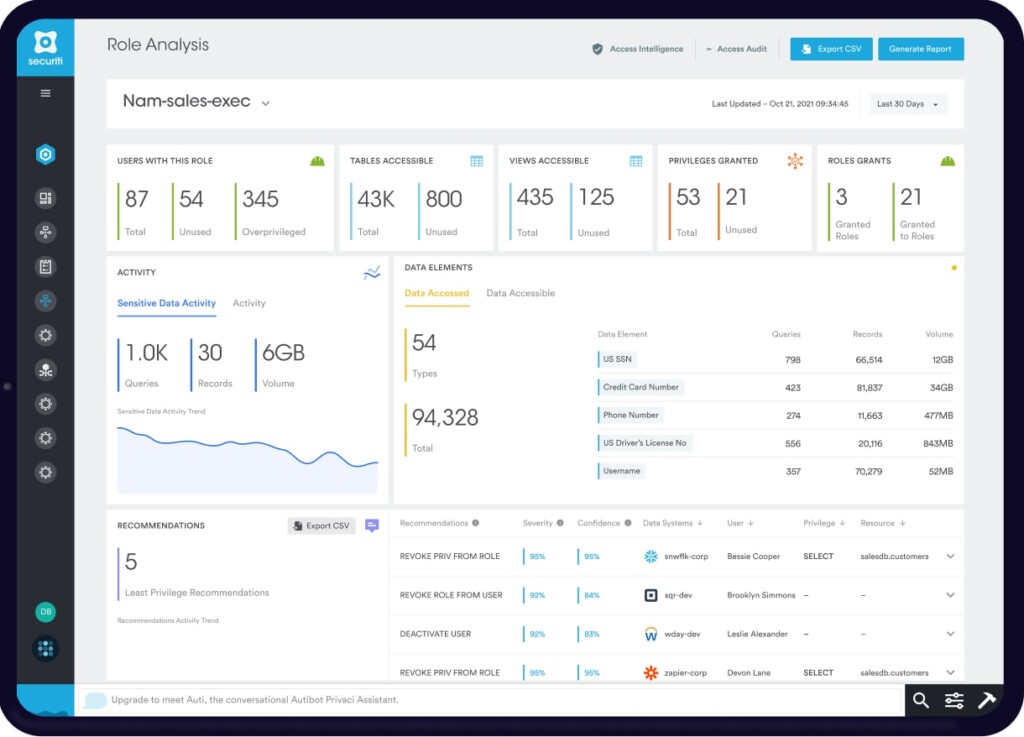This screenshot has width=1024, height=737.
Task: Open the blue network nodes sidebar icon
Action: tap(45, 301)
